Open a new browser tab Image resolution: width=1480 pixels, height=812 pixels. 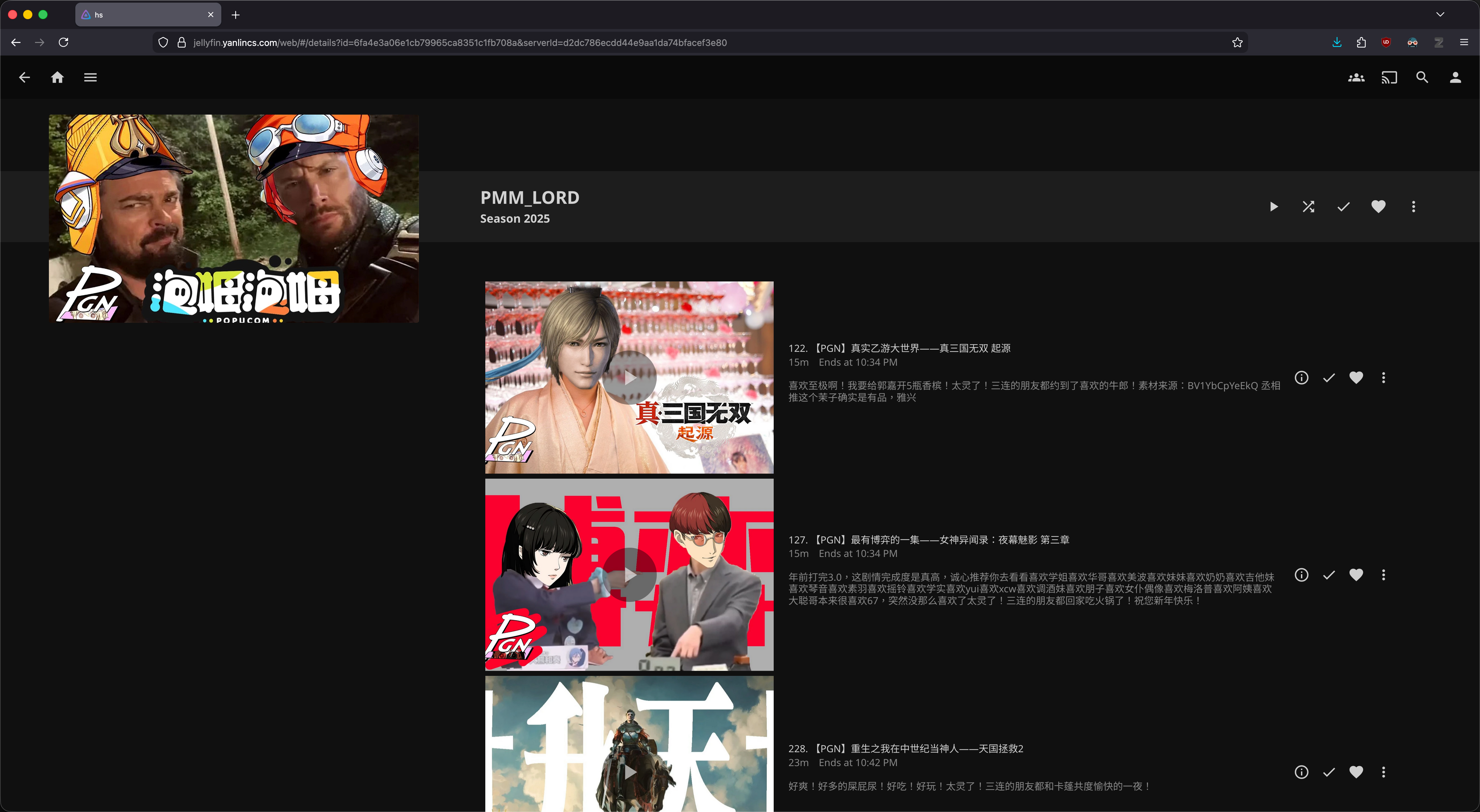tap(236, 15)
